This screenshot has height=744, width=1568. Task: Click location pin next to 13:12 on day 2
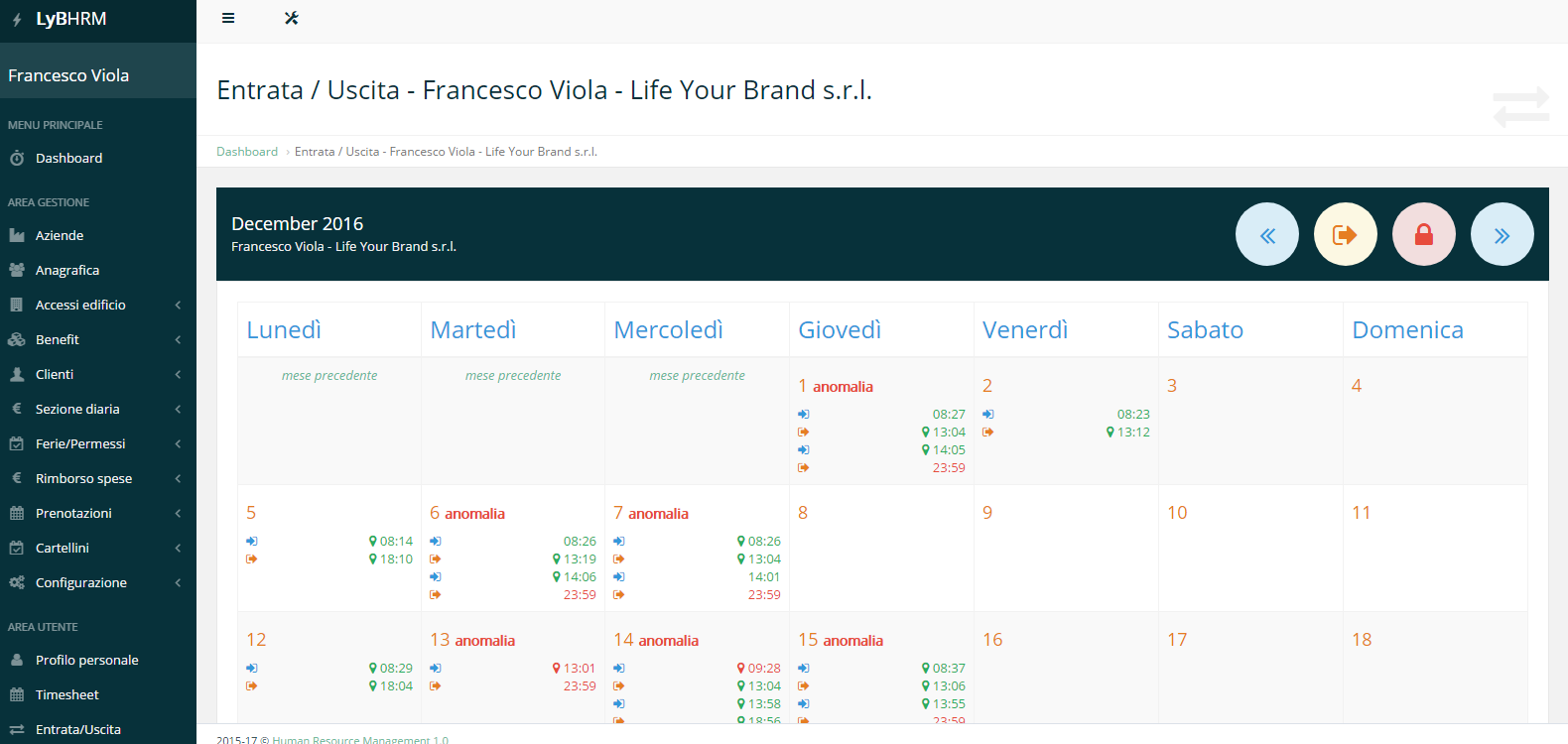(x=1111, y=432)
